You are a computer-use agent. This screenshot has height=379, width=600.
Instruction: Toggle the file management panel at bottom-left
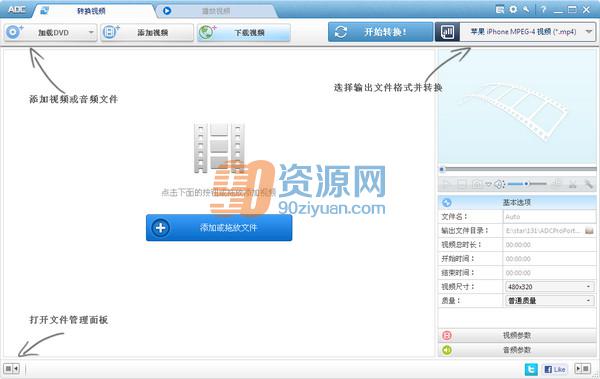(x=11, y=369)
